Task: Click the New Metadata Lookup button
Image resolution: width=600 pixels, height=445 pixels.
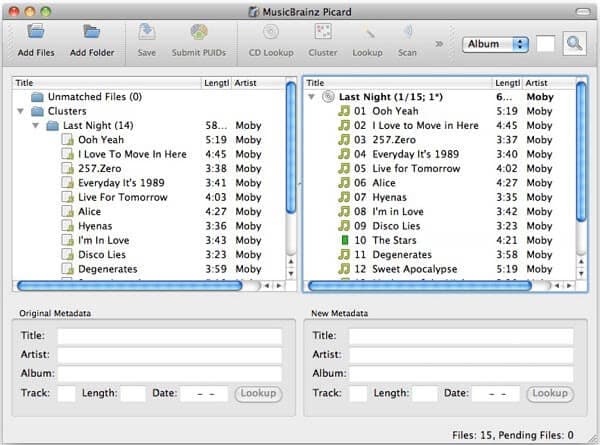Action: [x=550, y=394]
